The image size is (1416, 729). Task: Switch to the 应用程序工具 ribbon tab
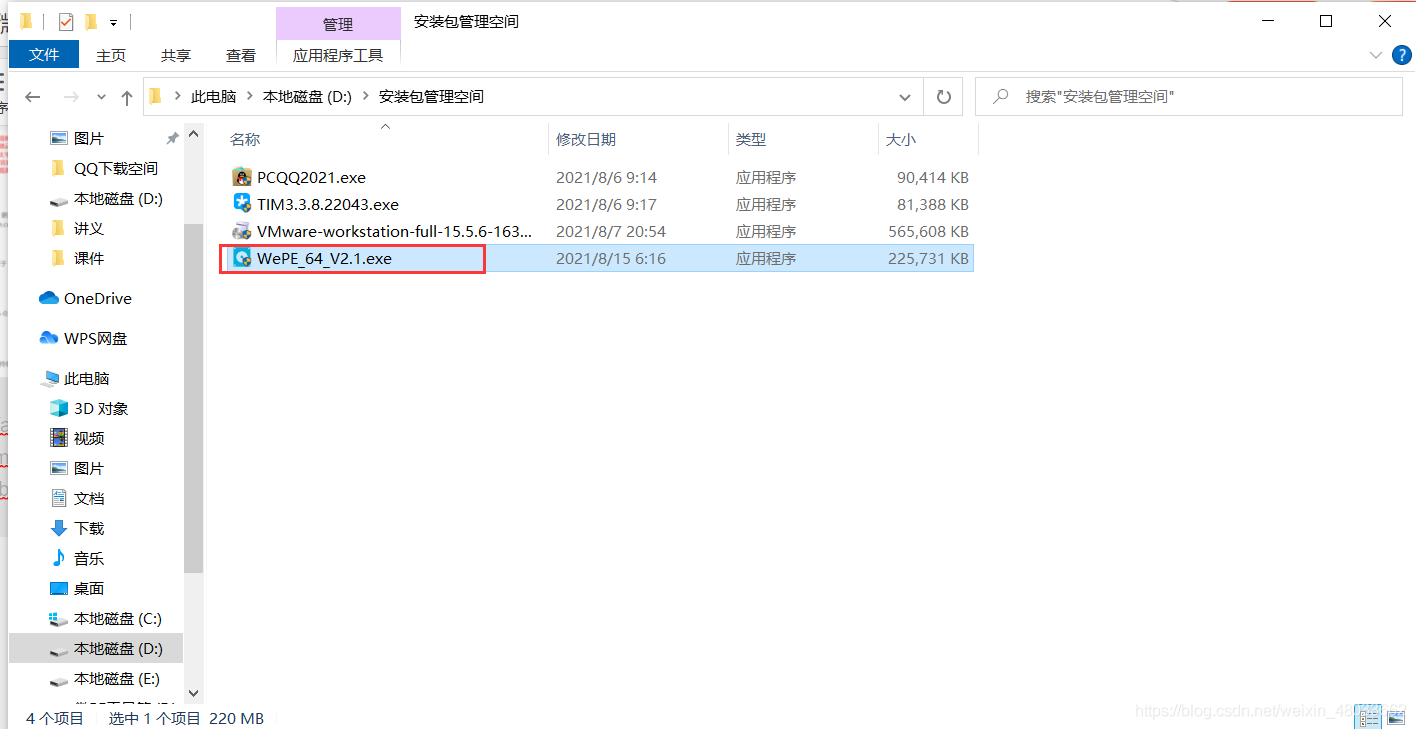point(338,55)
